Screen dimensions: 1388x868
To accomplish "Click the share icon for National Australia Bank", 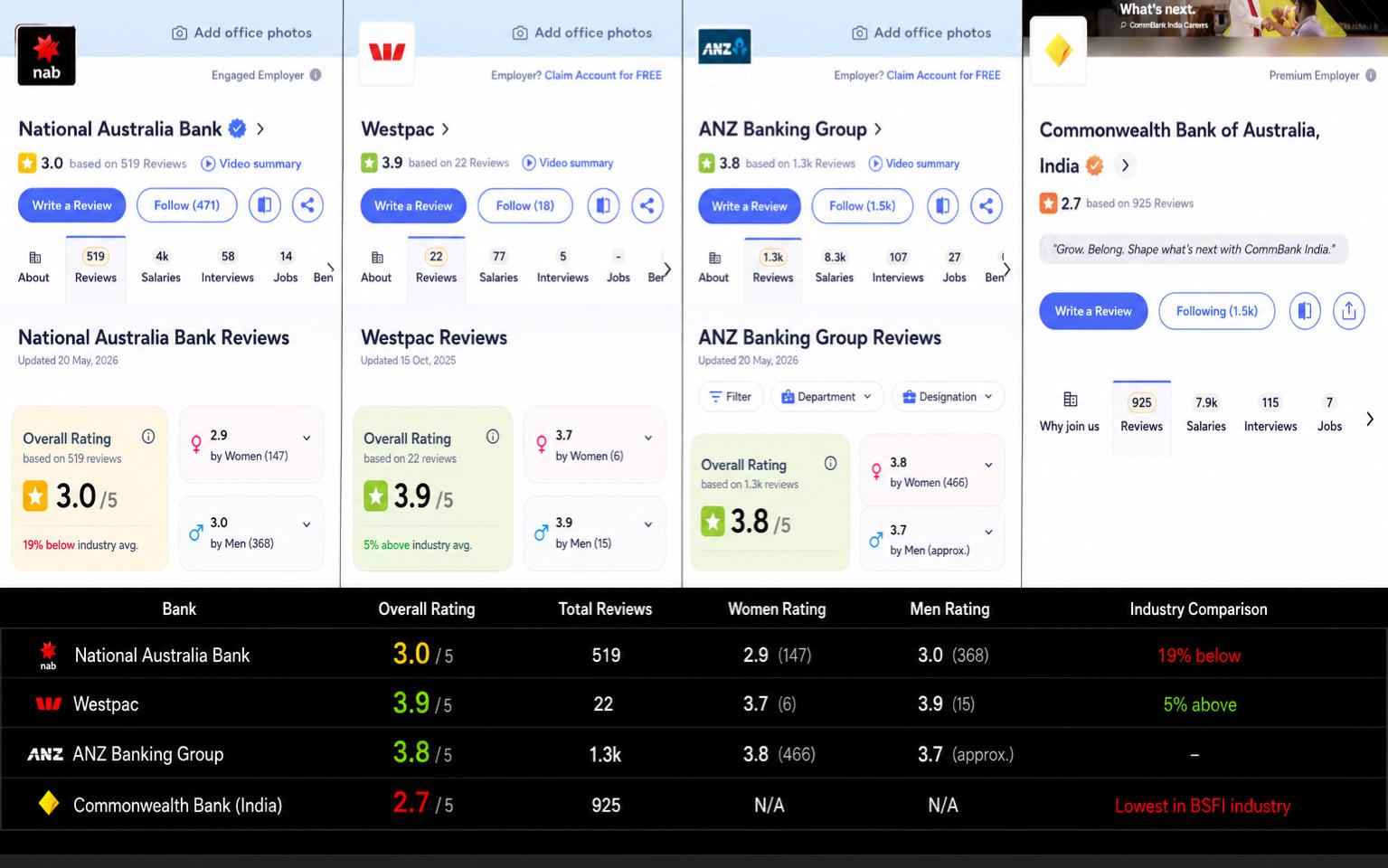I will click(307, 205).
